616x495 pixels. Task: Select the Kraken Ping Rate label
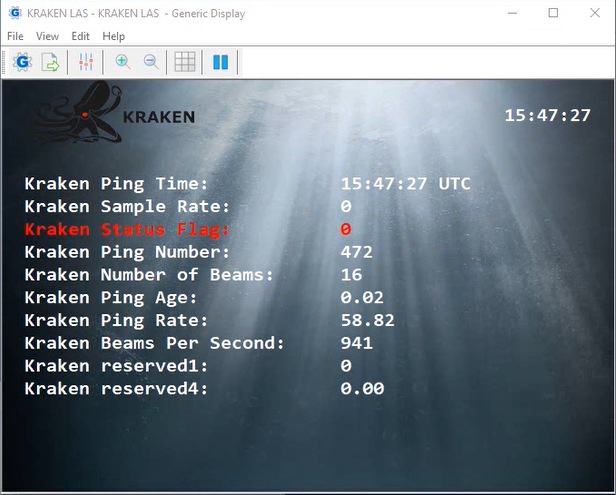coord(116,321)
